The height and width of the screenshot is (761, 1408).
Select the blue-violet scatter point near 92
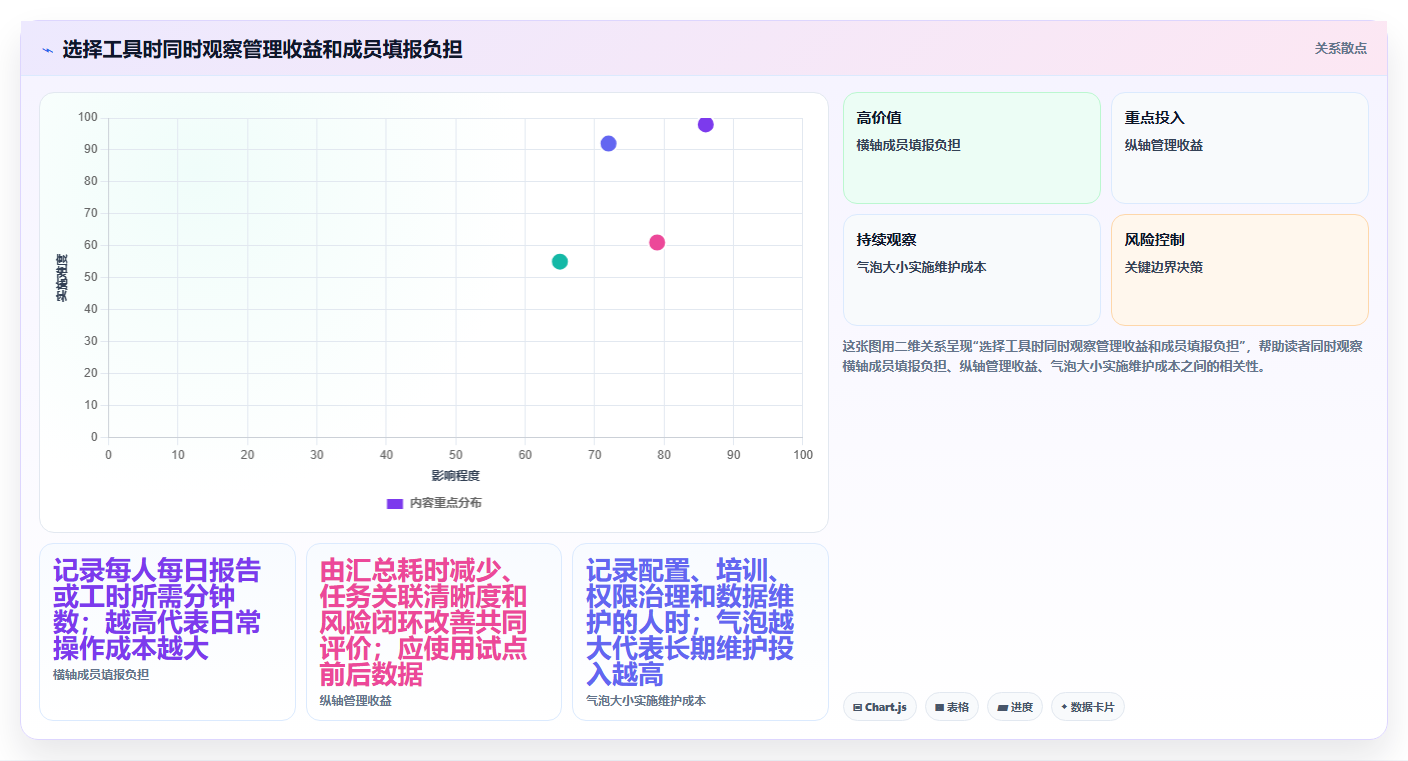[608, 143]
